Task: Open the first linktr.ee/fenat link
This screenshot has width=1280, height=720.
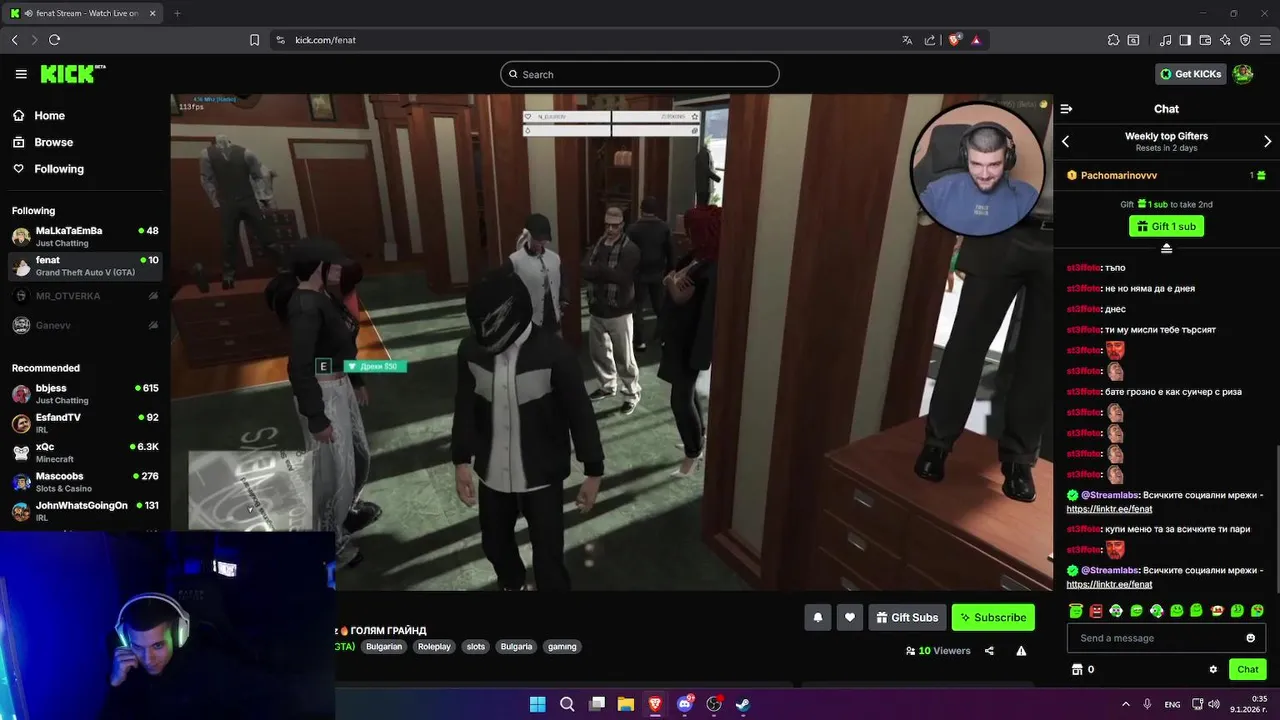Action: click(1109, 509)
